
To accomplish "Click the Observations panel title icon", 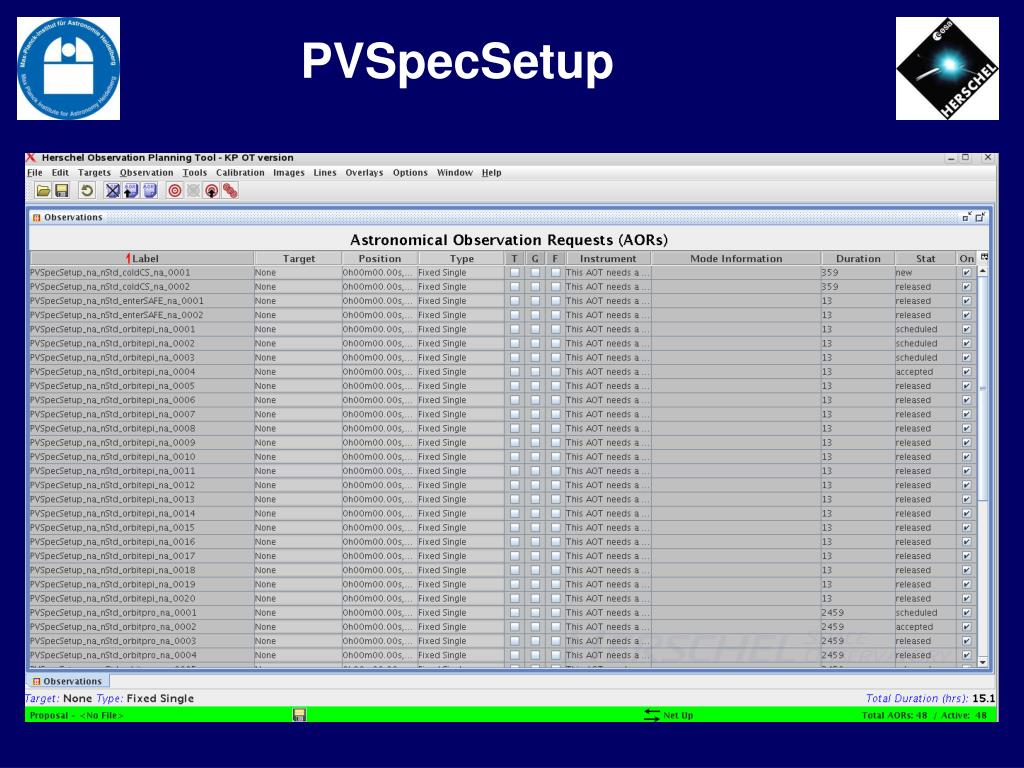I will [37, 217].
